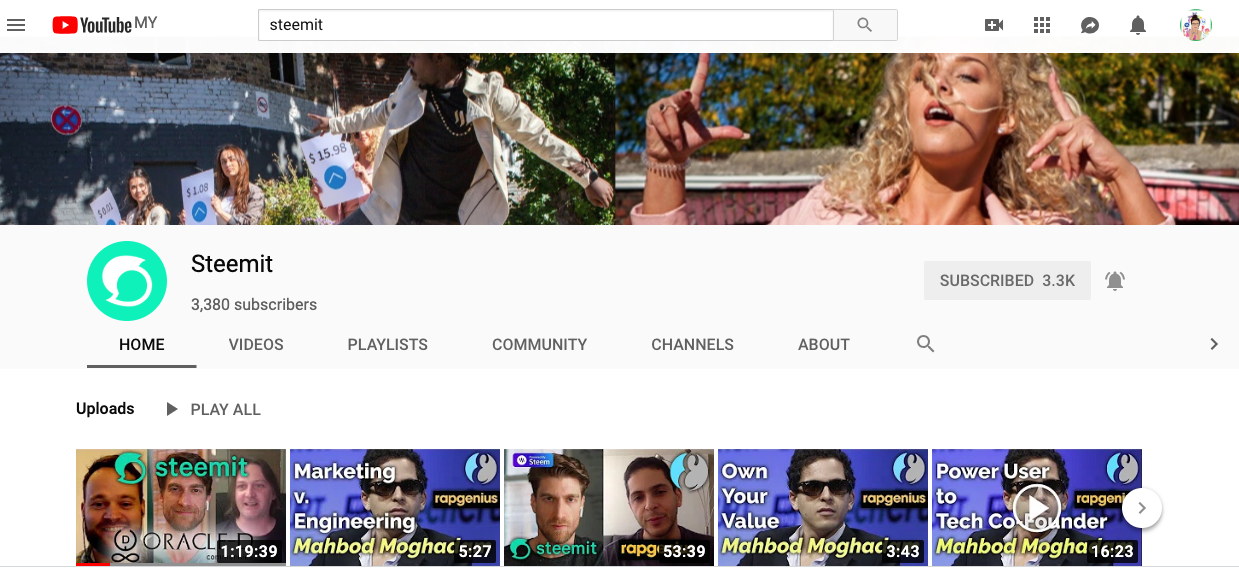Screen dimensions: 1239x568
Task: Open the 53:39 steemit interview thumbnail
Action: point(609,507)
